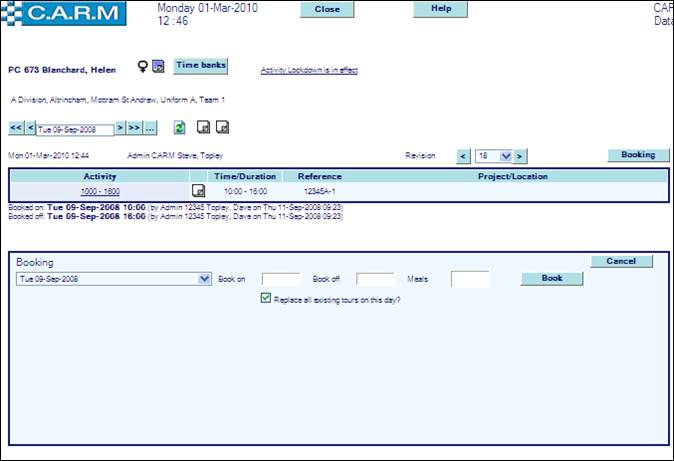The image size is (674, 461).
Task: Expand the Revision number dropdown
Action: tap(505, 156)
